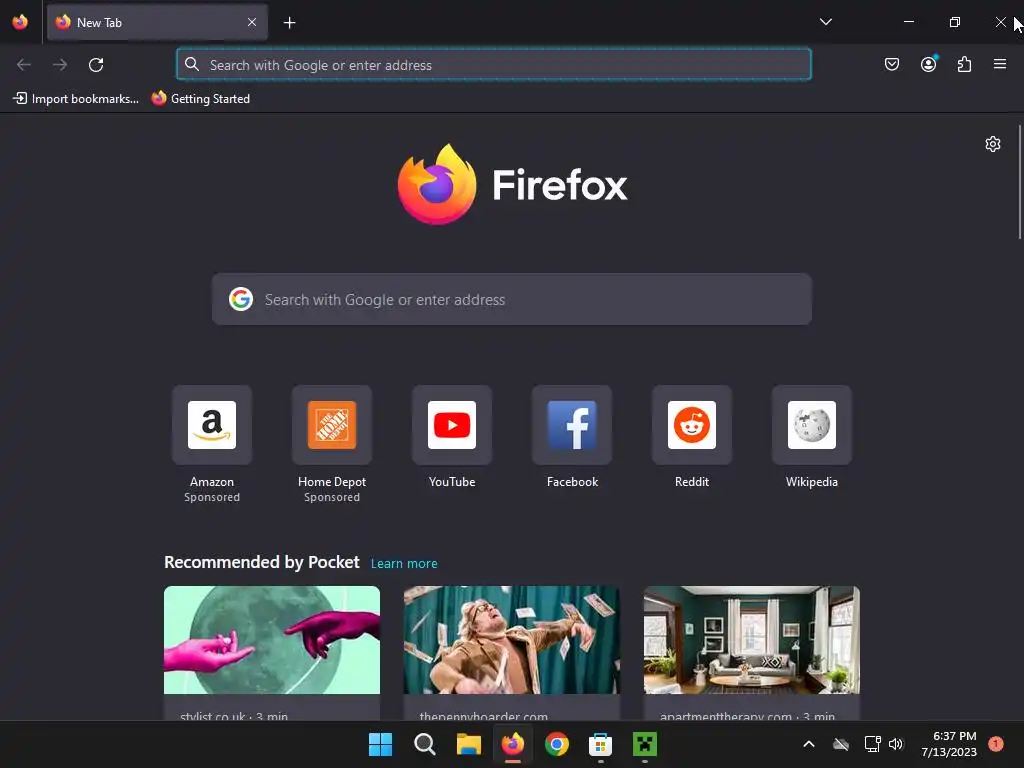This screenshot has height=768, width=1024.
Task: Open Microsoft Store from taskbar
Action: pyautogui.click(x=600, y=744)
